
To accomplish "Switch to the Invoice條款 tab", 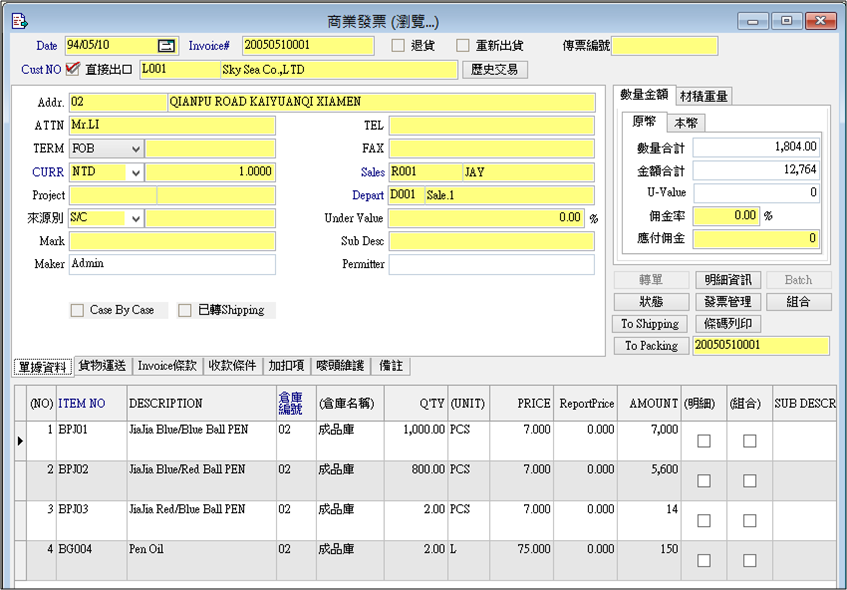I will pyautogui.click(x=167, y=366).
